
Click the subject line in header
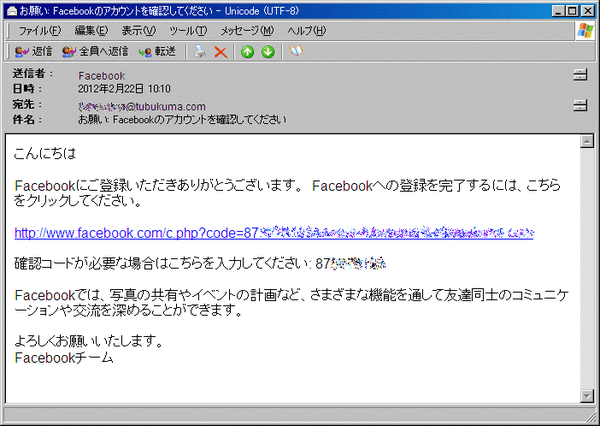click(182, 119)
